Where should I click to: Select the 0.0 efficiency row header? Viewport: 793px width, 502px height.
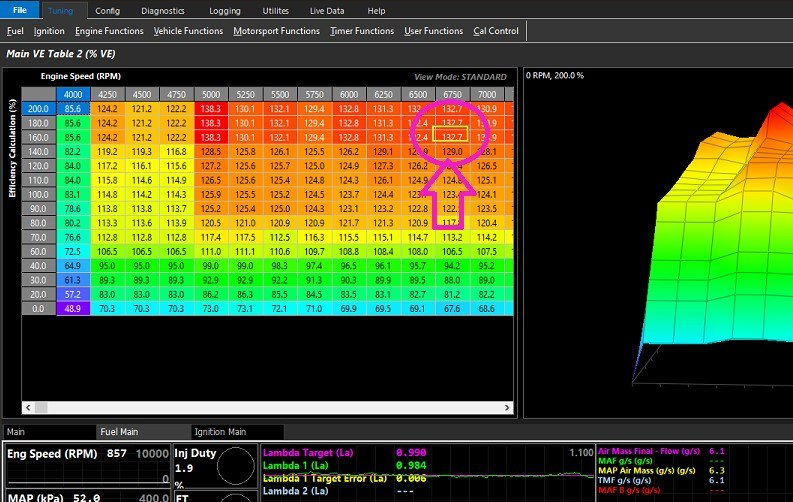coord(38,308)
